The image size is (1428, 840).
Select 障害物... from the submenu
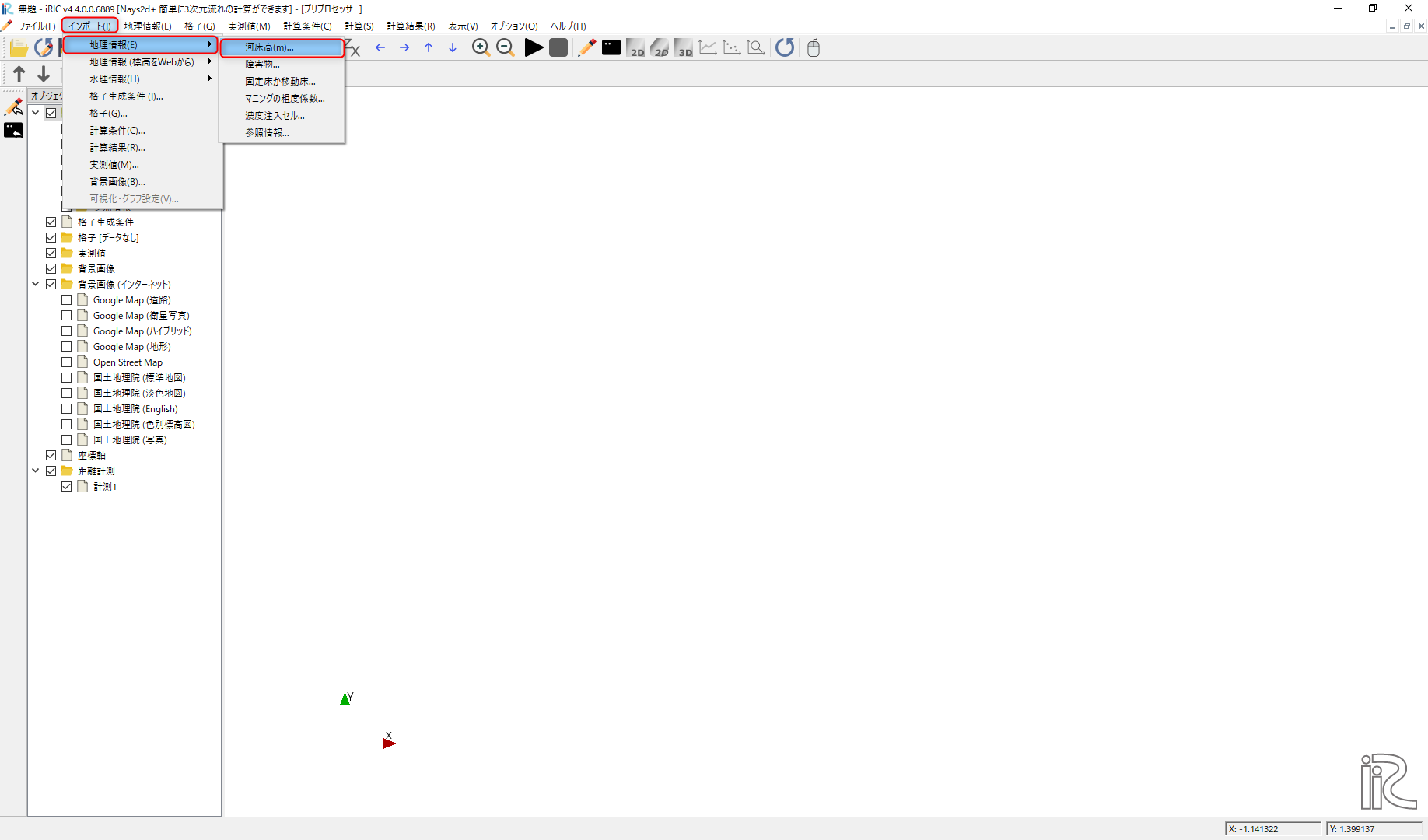(x=282, y=65)
